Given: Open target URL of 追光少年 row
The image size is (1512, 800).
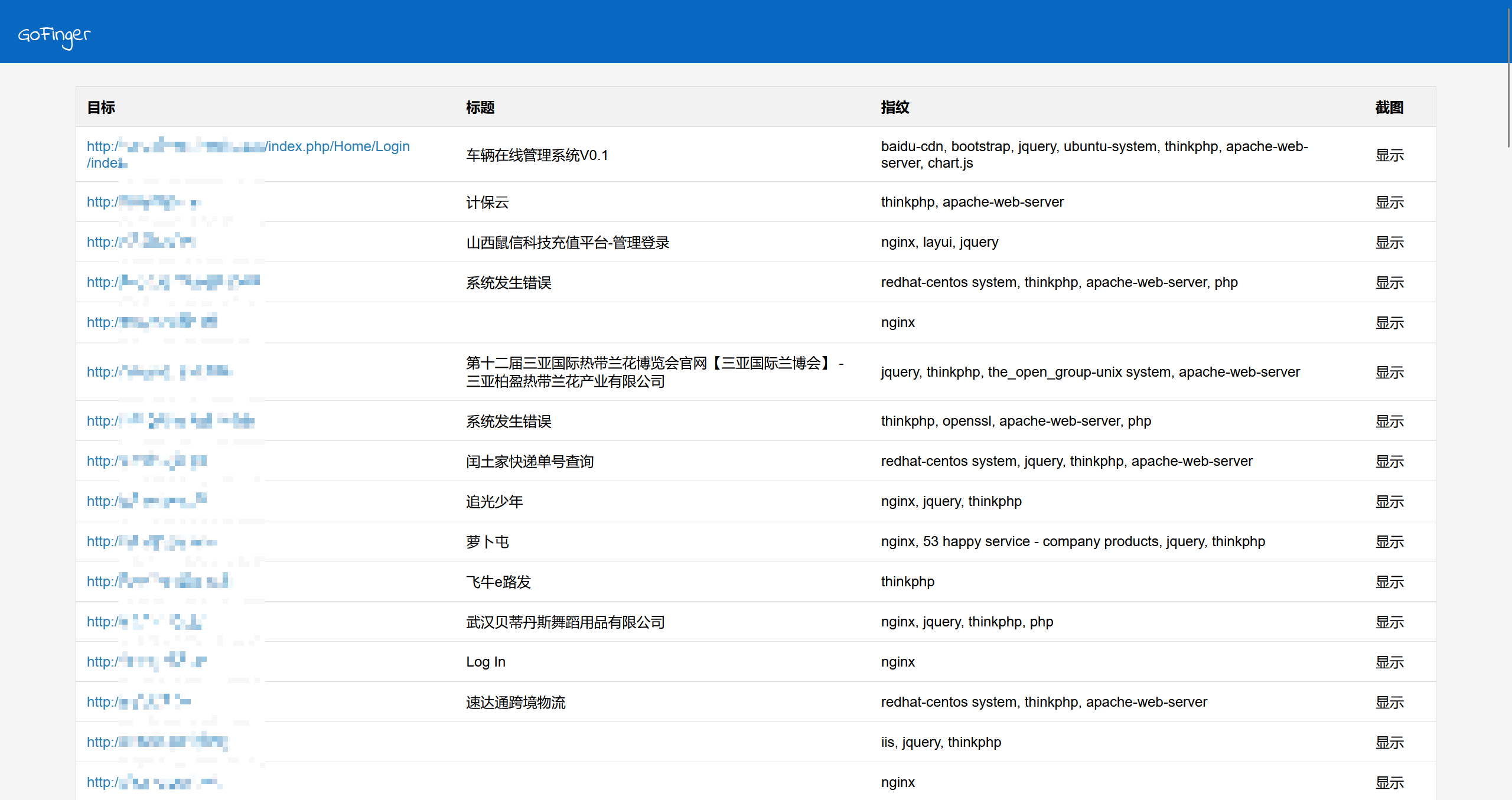Looking at the screenshot, I should pos(147,501).
